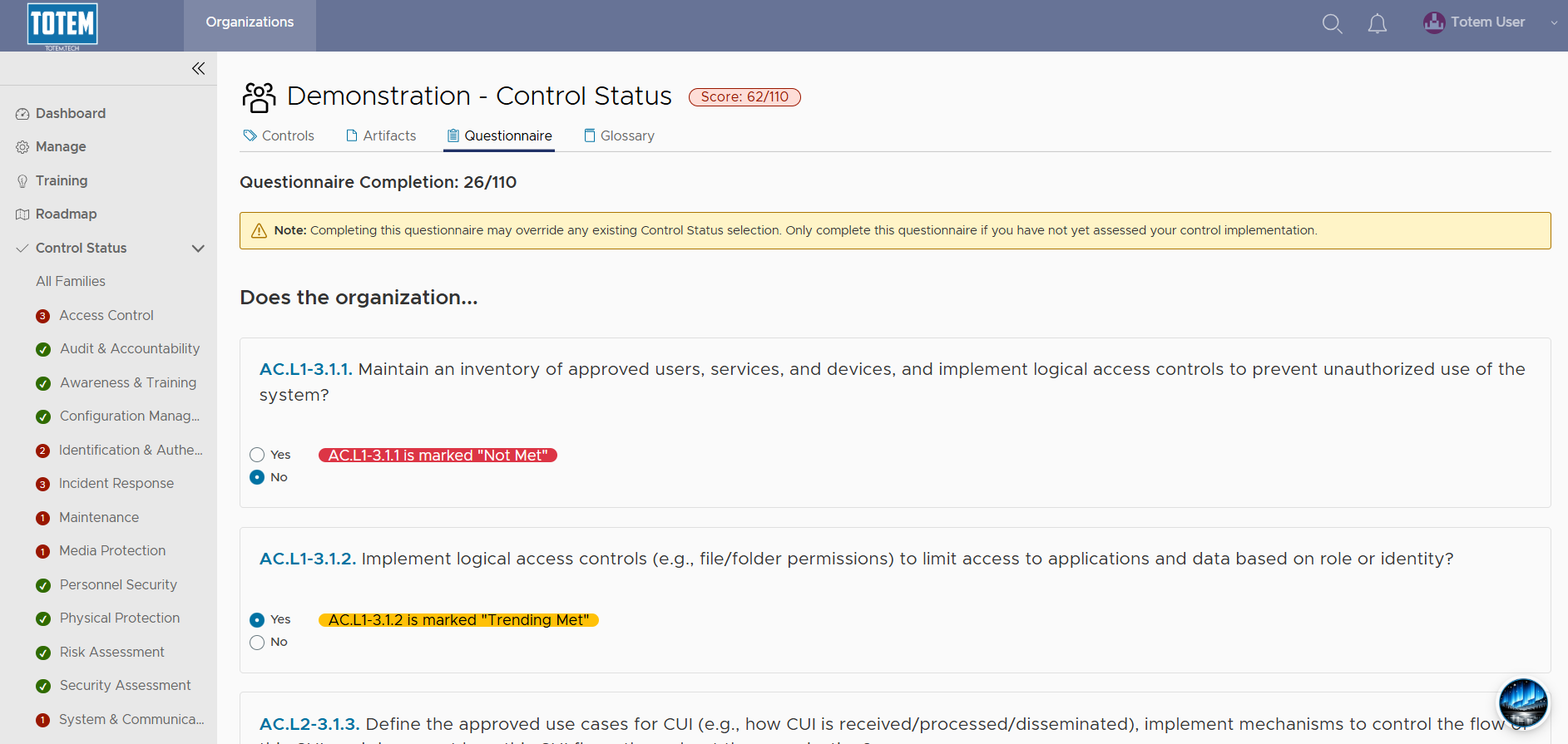The image size is (1568, 744).
Task: Expand the Totem User dropdown arrow
Action: click(1554, 23)
